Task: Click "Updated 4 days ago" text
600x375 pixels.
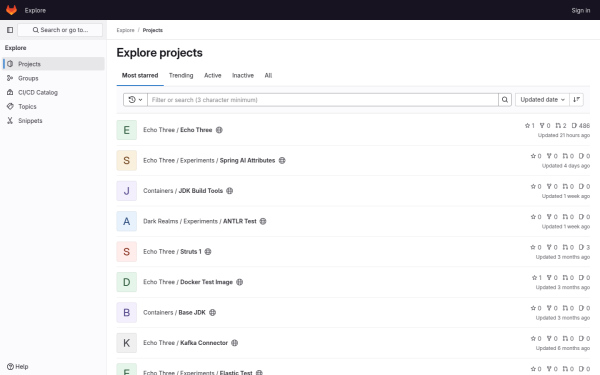Action: click(566, 166)
